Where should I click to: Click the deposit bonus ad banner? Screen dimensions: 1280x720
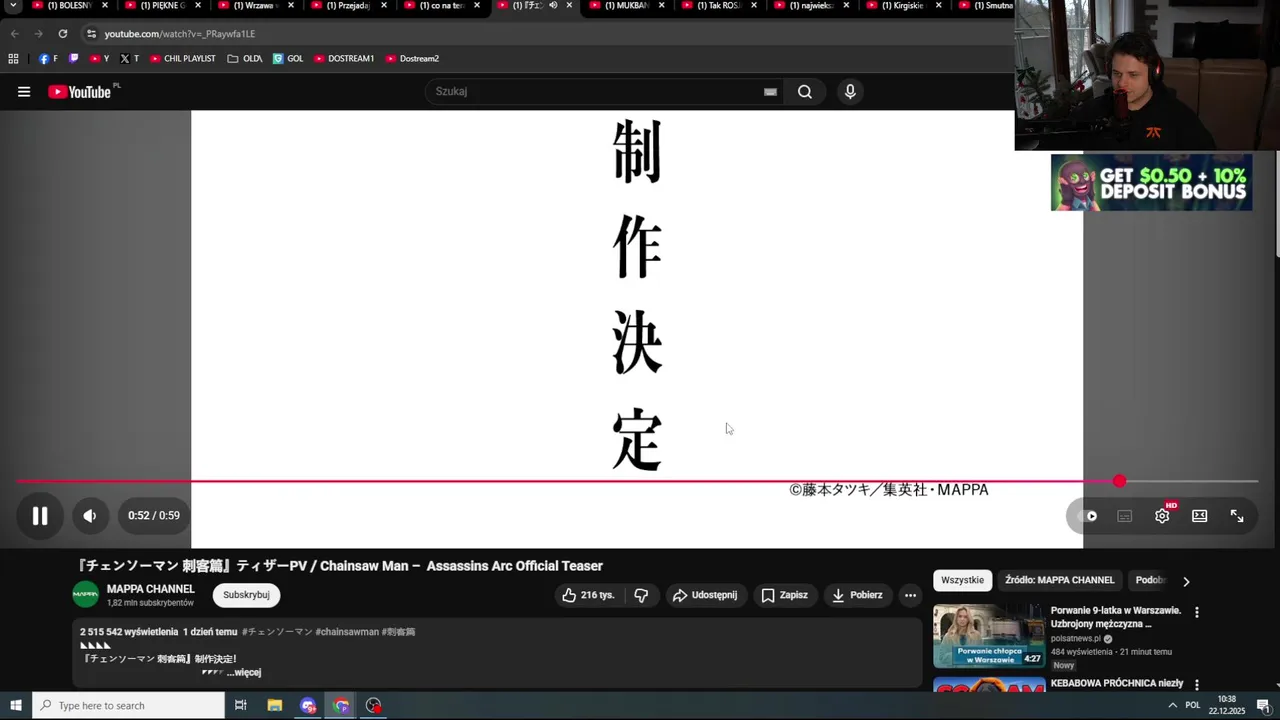pos(1151,182)
